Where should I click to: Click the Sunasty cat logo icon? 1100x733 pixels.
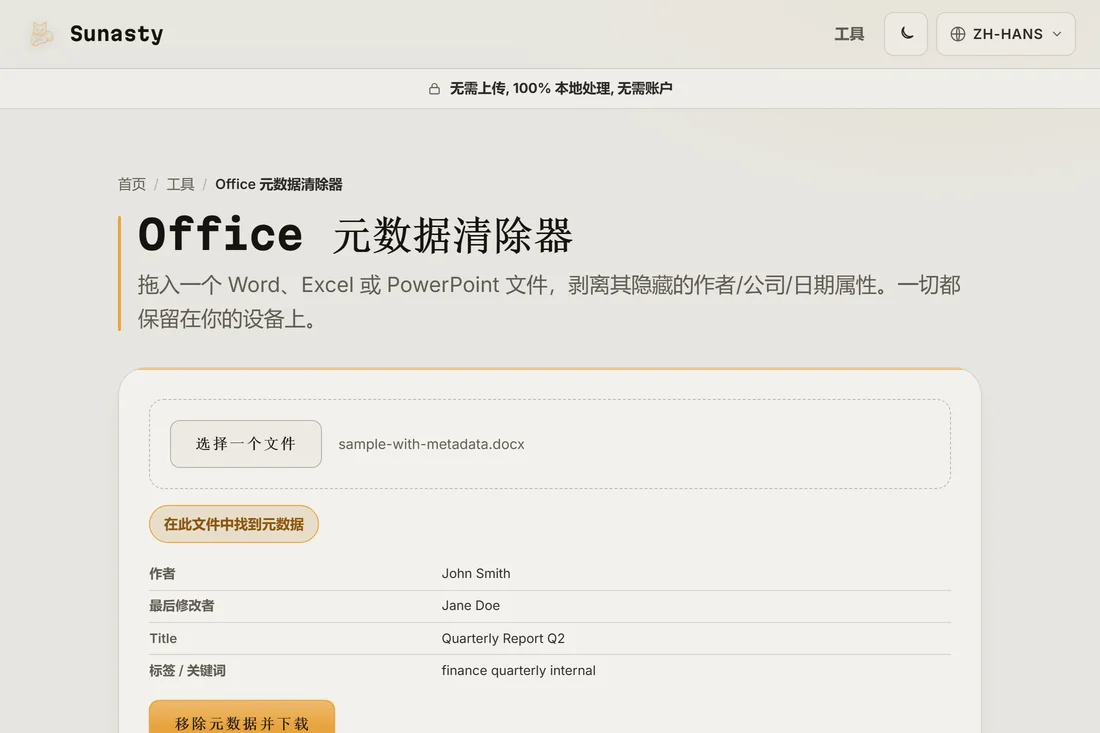coord(41,34)
